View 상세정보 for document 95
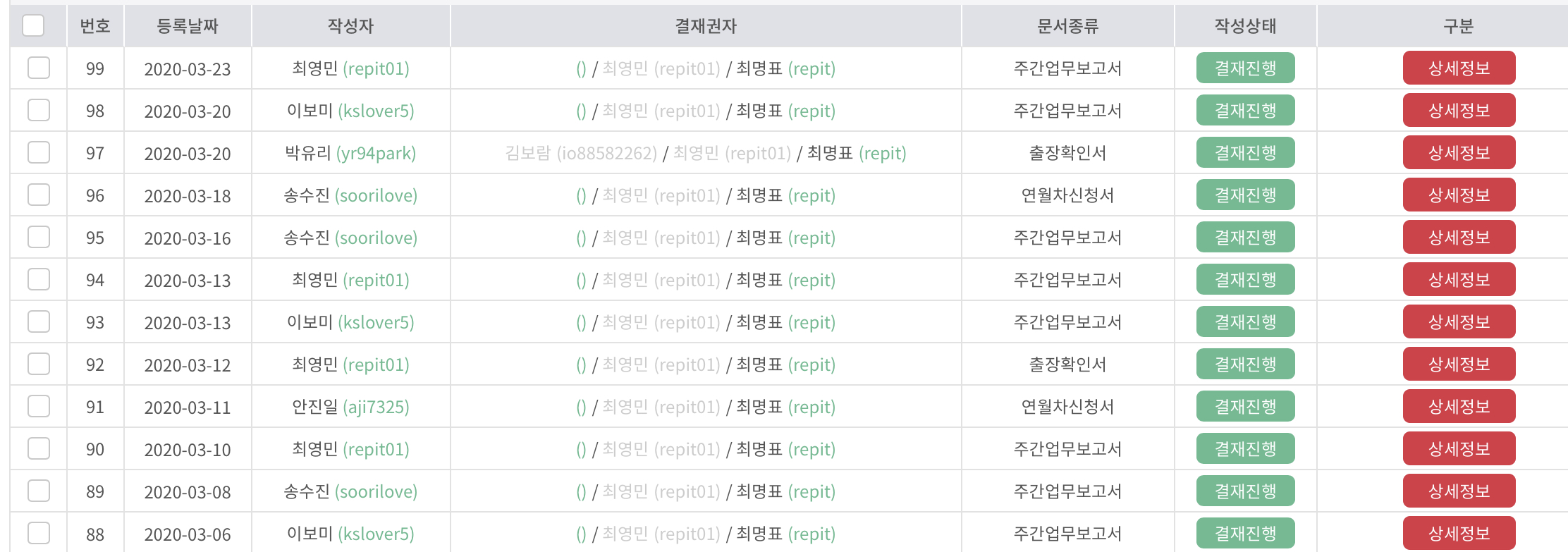 tap(1459, 237)
